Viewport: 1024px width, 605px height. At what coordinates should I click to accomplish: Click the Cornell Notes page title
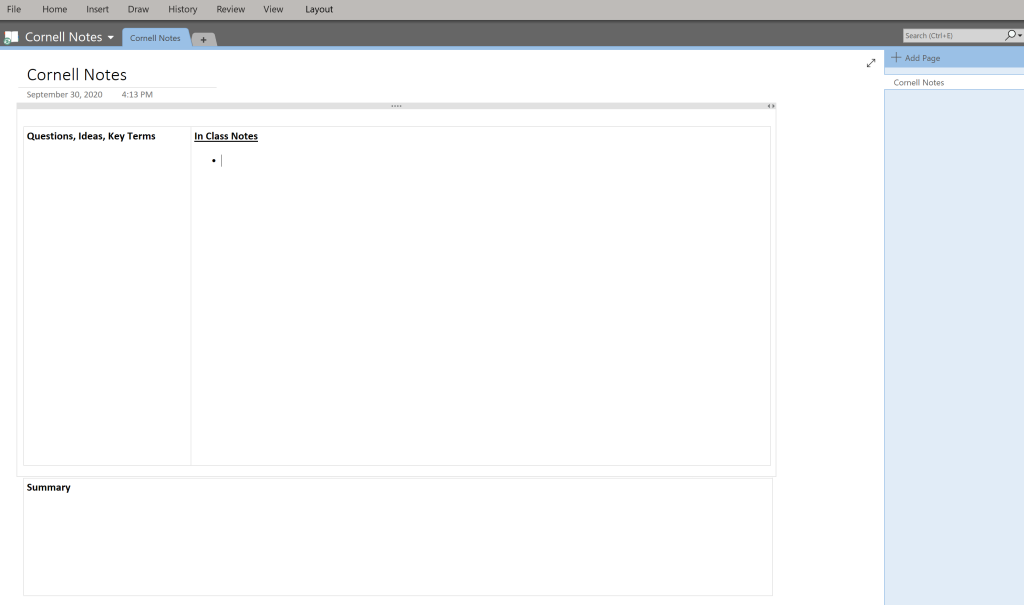(x=76, y=74)
